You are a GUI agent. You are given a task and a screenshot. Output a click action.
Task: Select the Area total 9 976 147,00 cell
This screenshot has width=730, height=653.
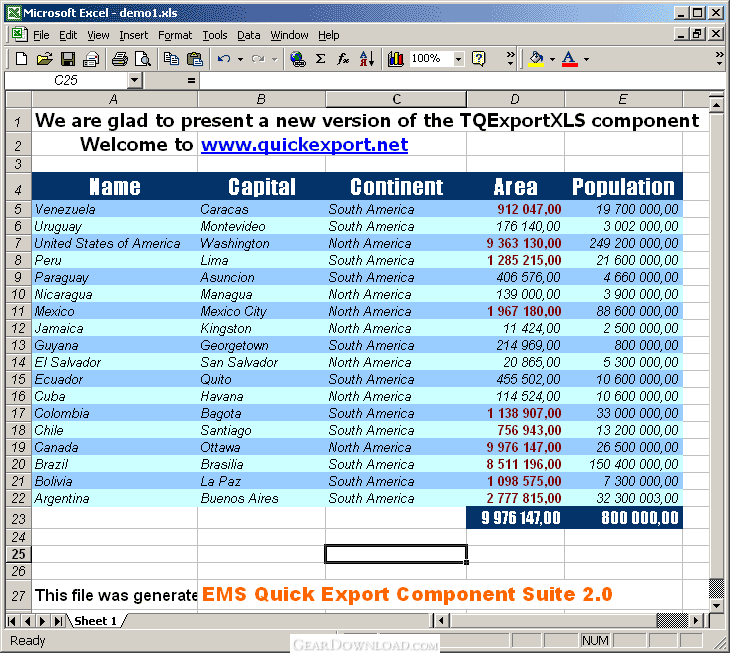(x=515, y=518)
